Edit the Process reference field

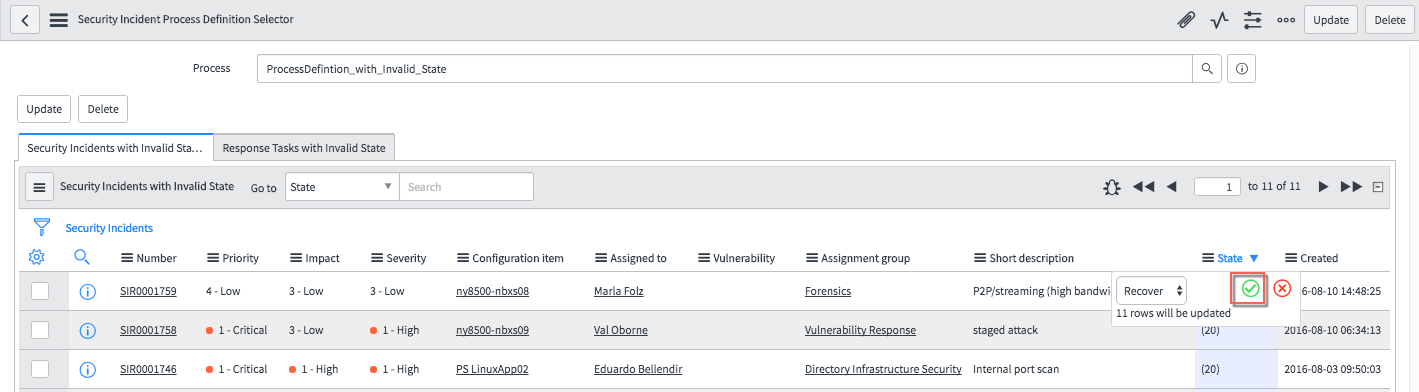(x=724, y=69)
